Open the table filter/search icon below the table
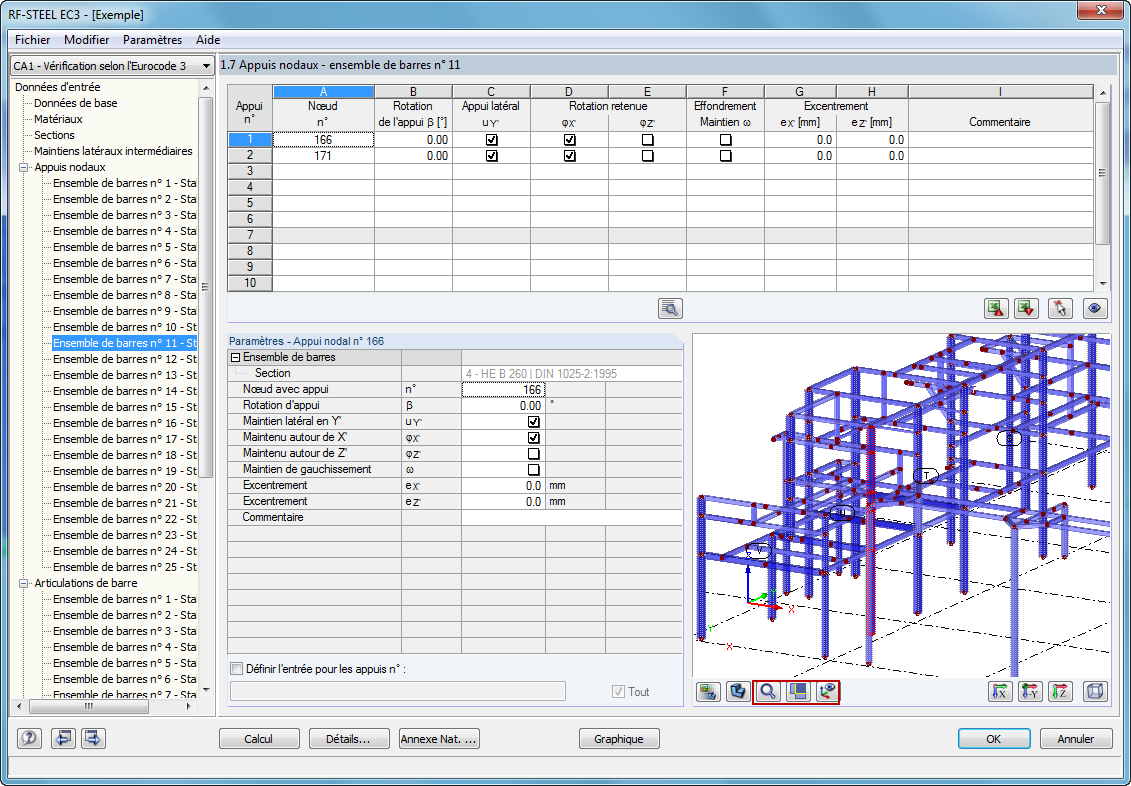This screenshot has width=1131, height=786. point(670,309)
